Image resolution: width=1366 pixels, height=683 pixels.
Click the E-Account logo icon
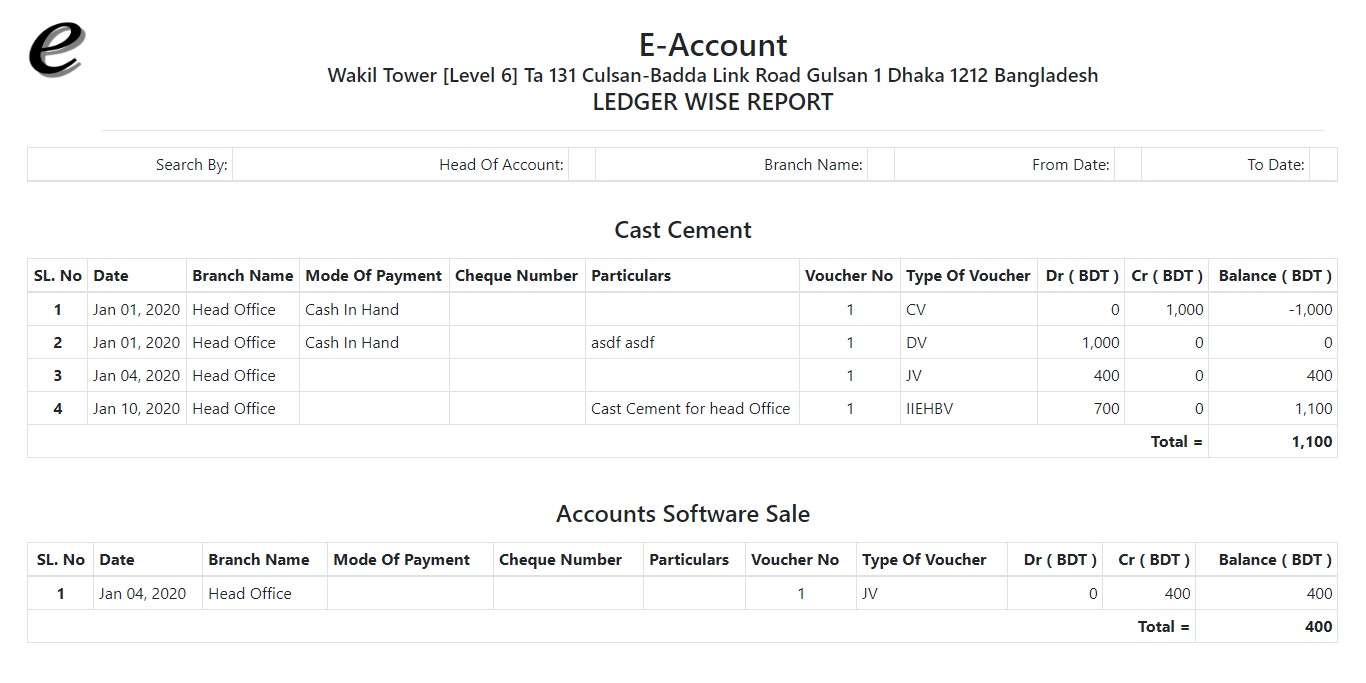coord(55,48)
